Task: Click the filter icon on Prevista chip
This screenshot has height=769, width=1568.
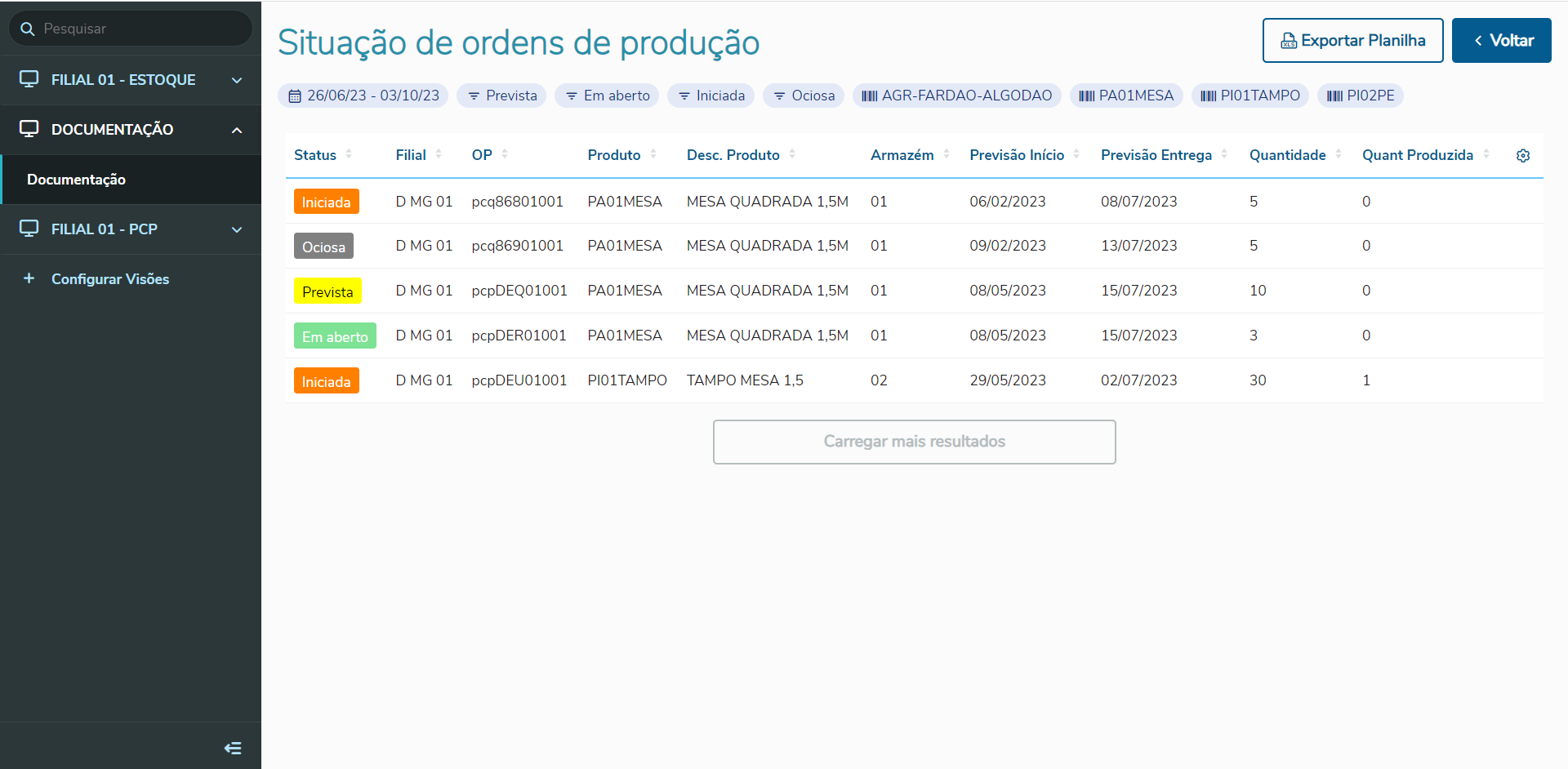Action: [474, 96]
